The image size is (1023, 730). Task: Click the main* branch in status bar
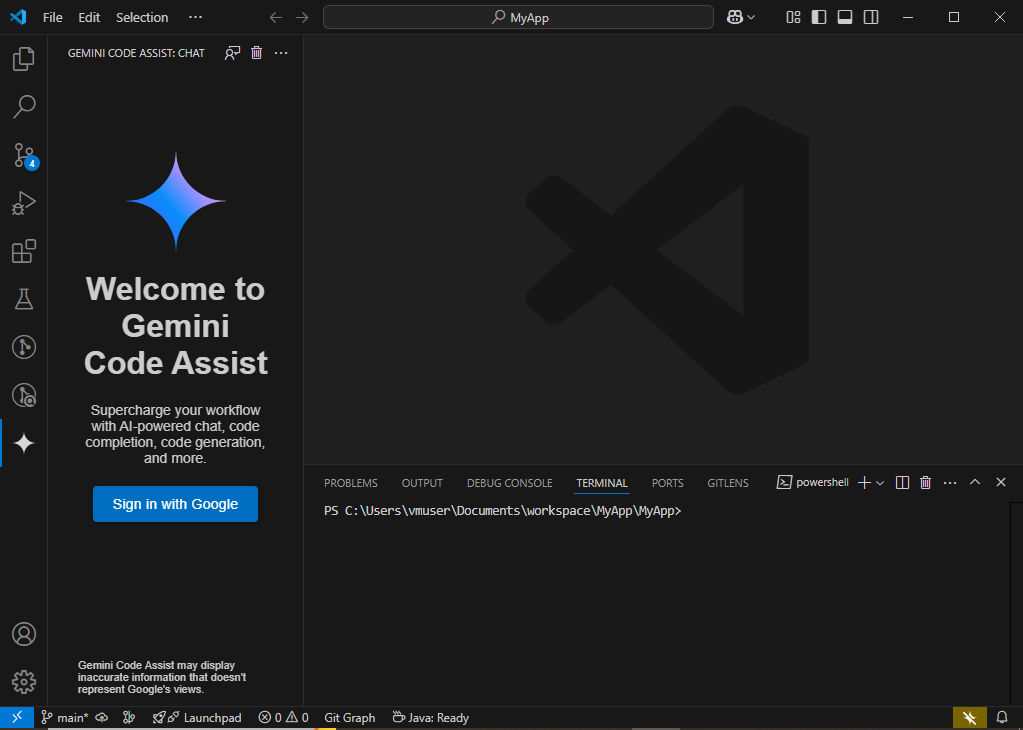pos(65,718)
